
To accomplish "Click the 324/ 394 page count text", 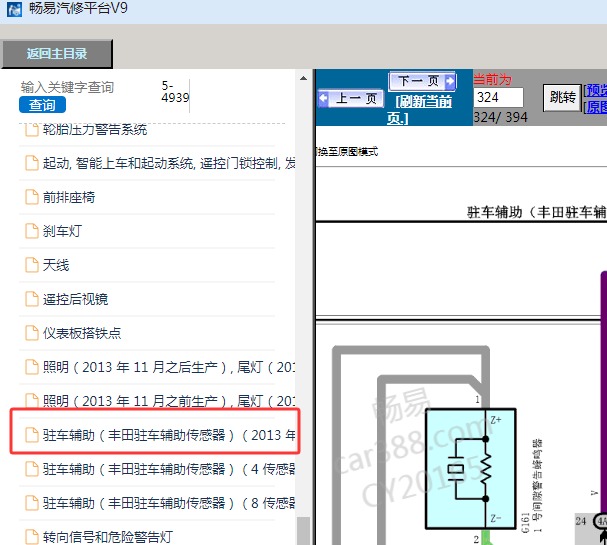I will (x=501, y=117).
